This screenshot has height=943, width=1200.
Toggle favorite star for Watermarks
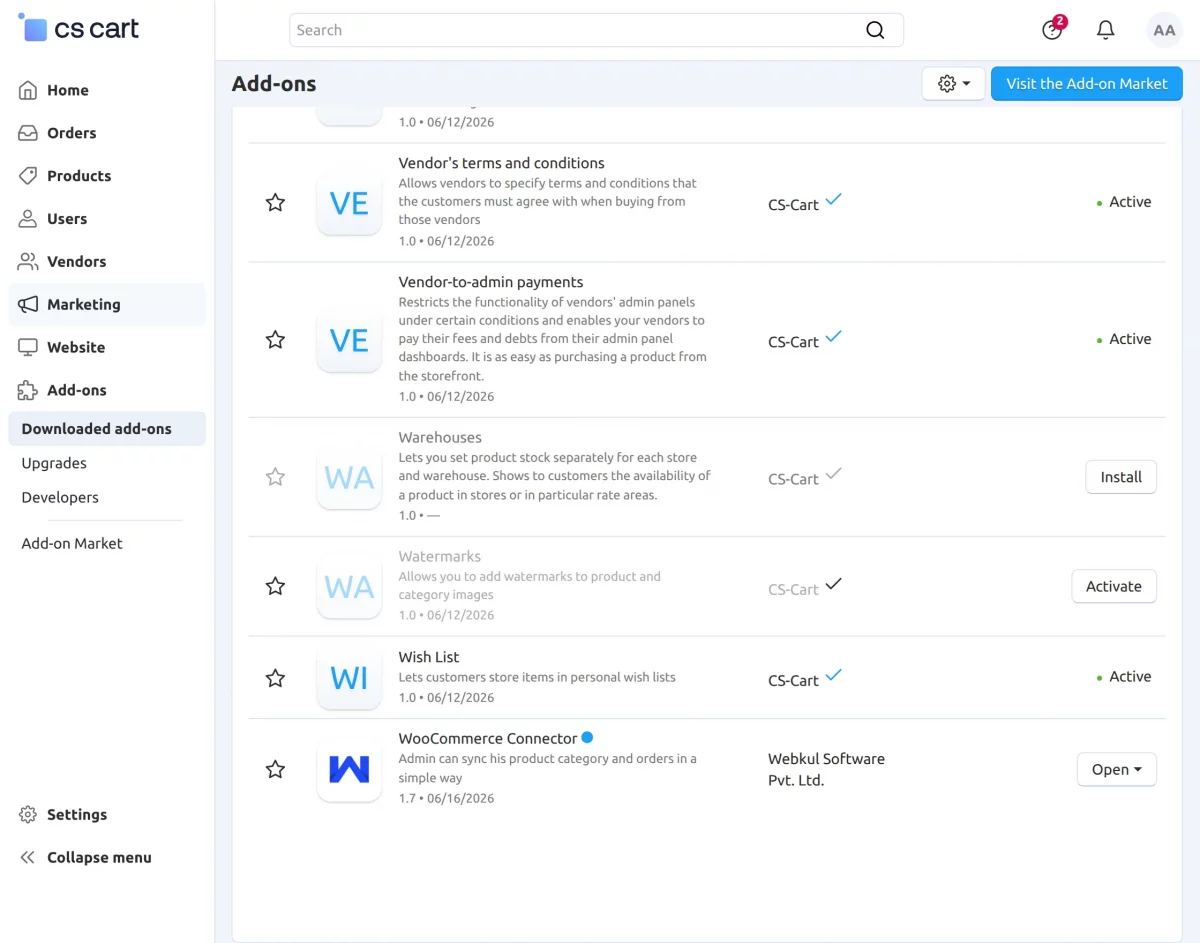point(275,586)
